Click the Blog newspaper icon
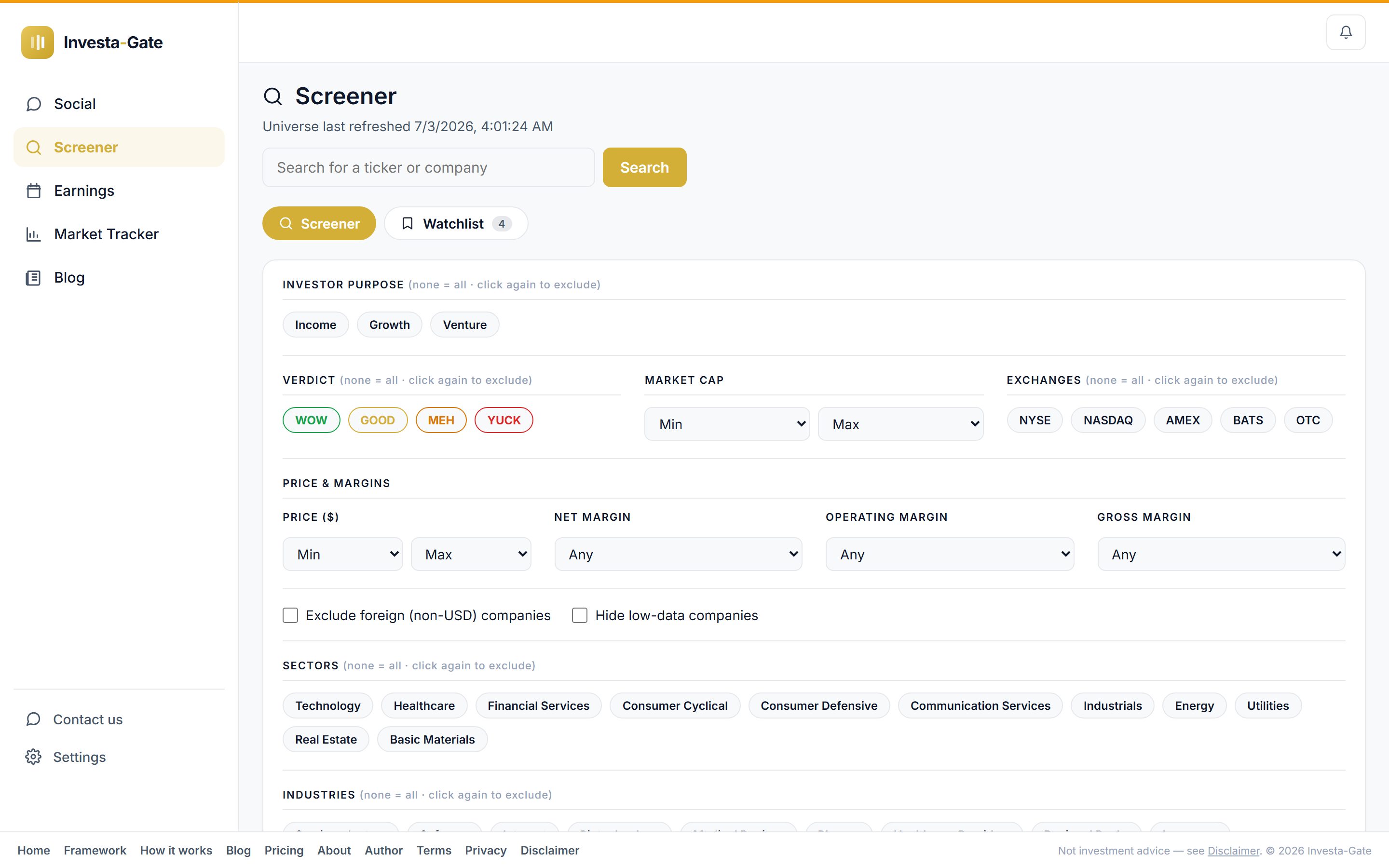The image size is (1389, 868). click(33, 278)
